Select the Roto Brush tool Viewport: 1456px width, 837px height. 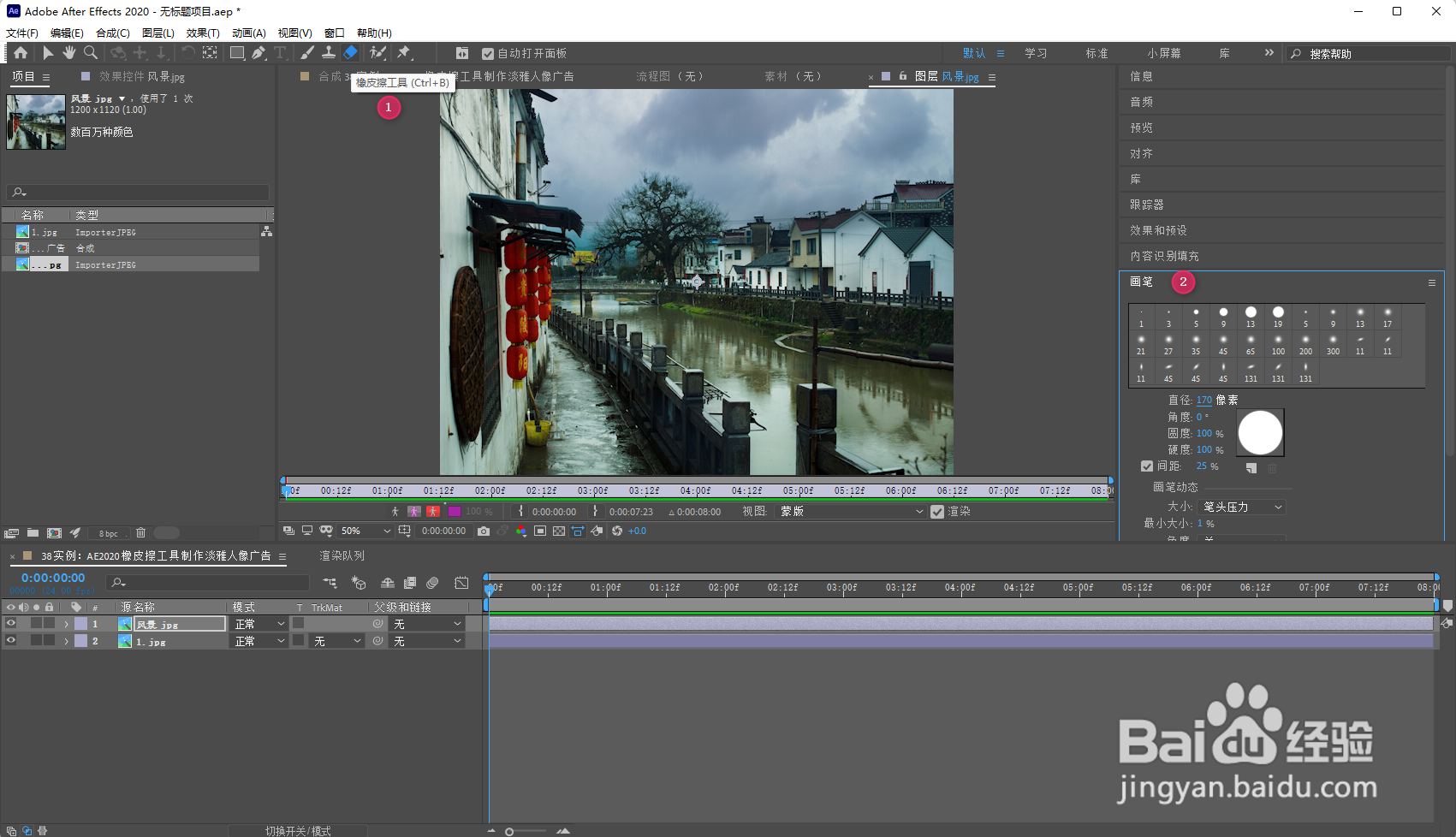[377, 53]
